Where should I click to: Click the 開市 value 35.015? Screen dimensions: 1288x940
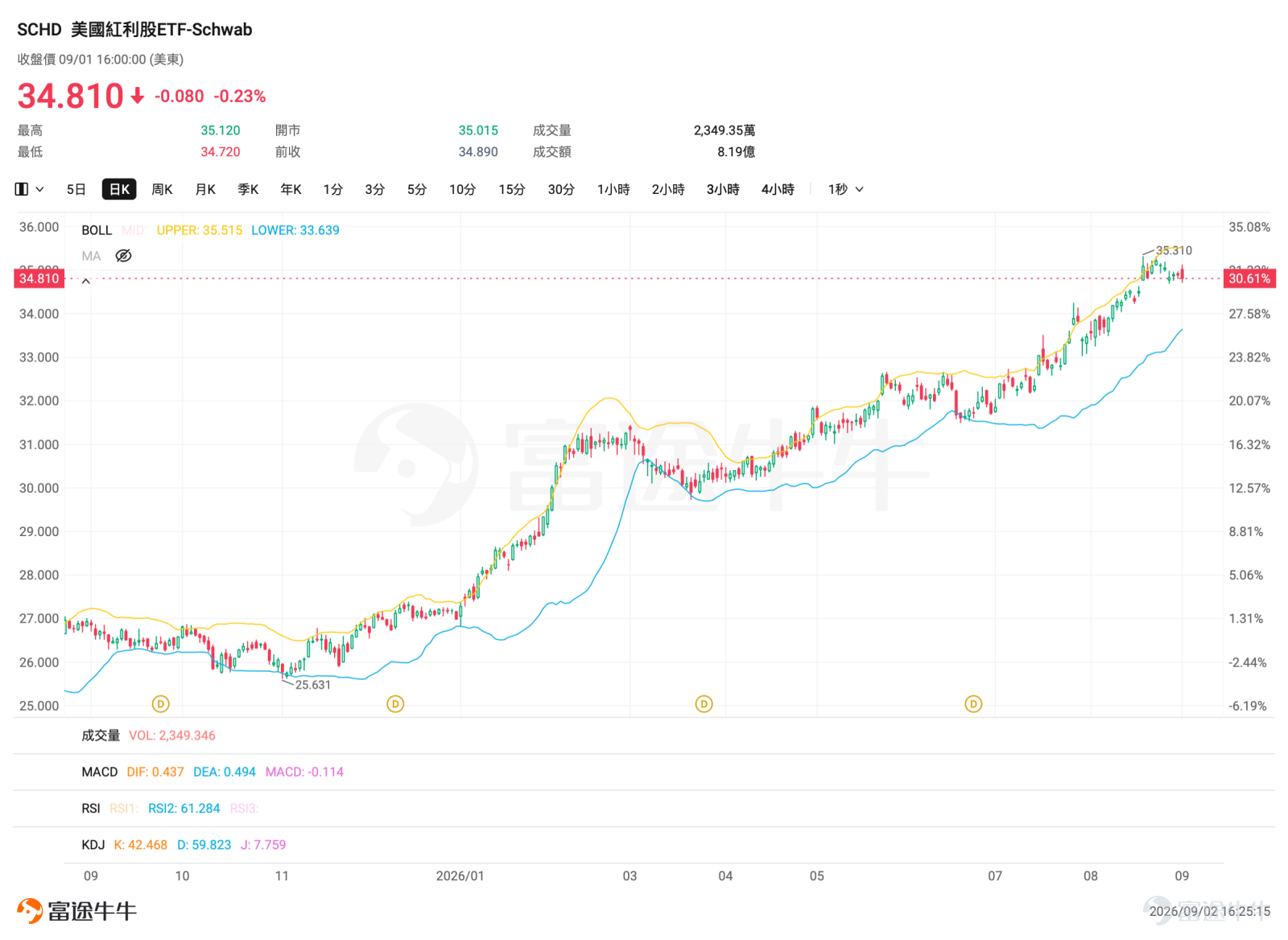click(x=478, y=130)
